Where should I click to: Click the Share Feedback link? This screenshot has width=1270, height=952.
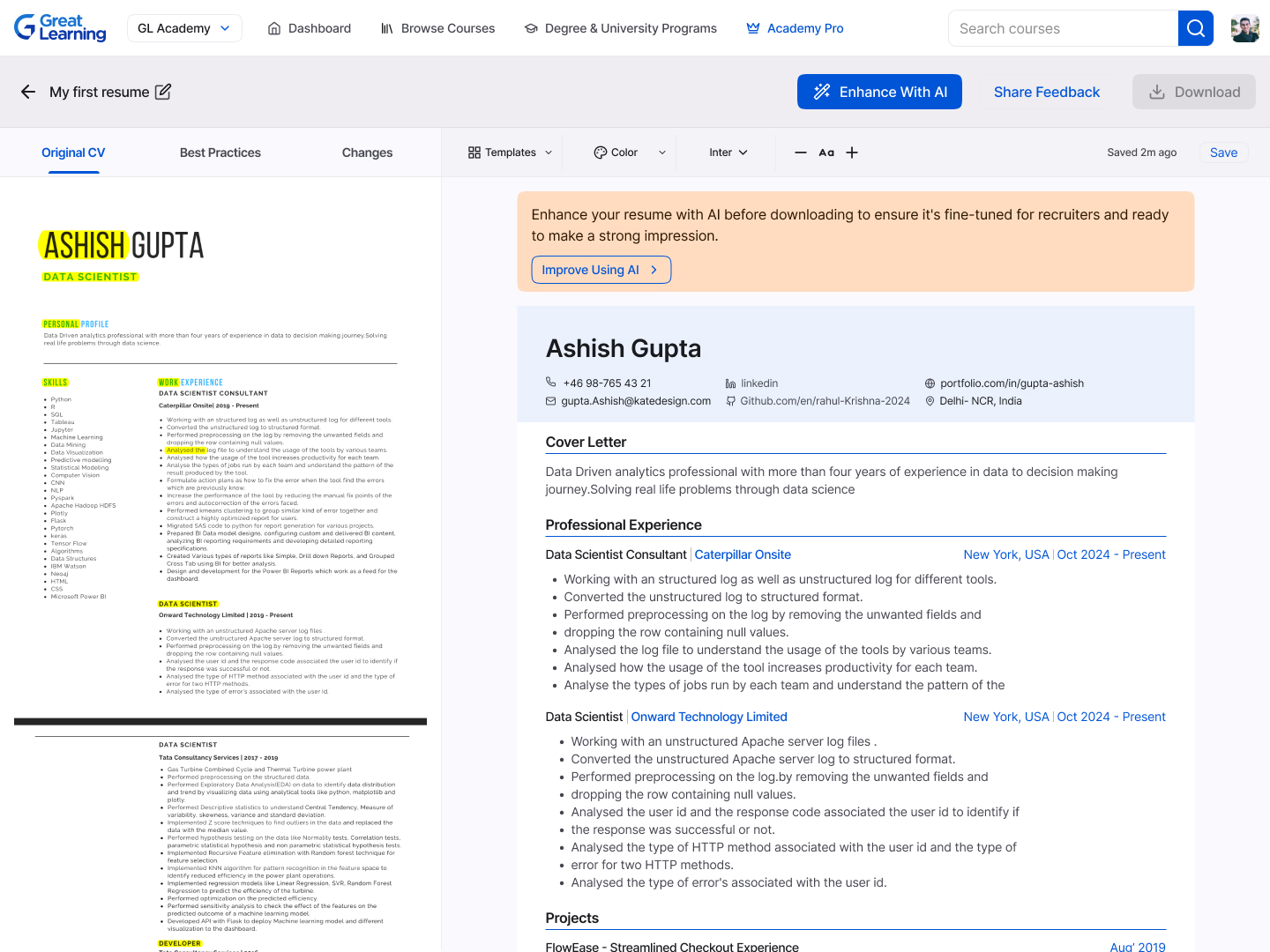1046,92
